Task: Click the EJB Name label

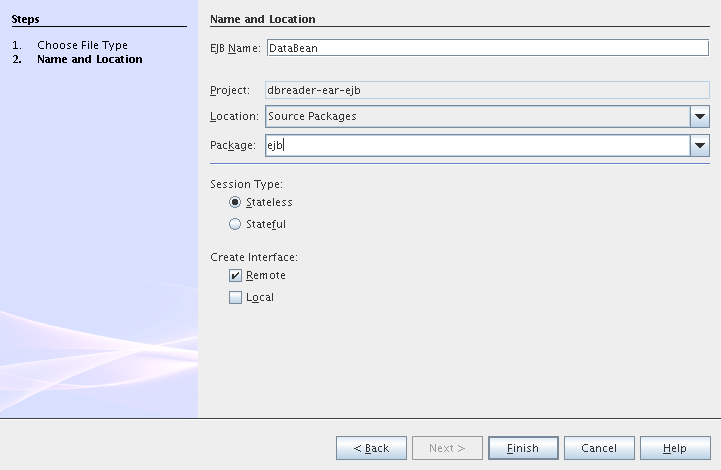Action: (x=235, y=48)
